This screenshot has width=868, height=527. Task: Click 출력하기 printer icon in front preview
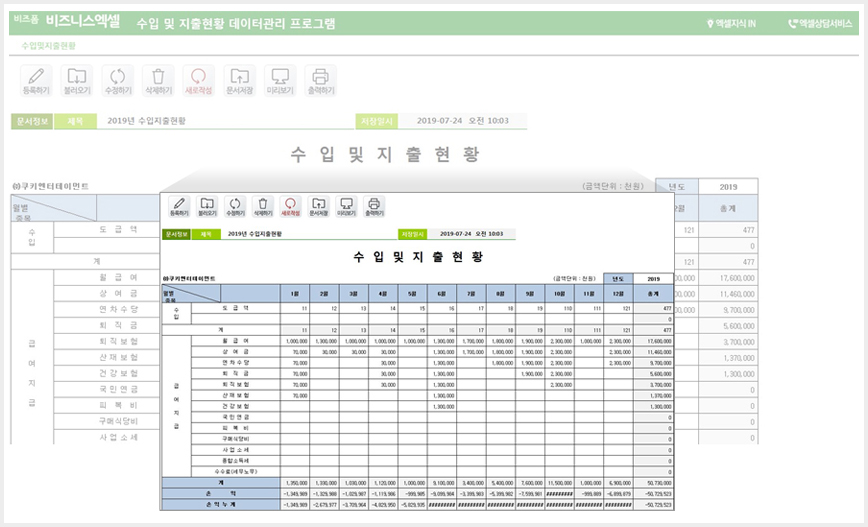click(374, 206)
